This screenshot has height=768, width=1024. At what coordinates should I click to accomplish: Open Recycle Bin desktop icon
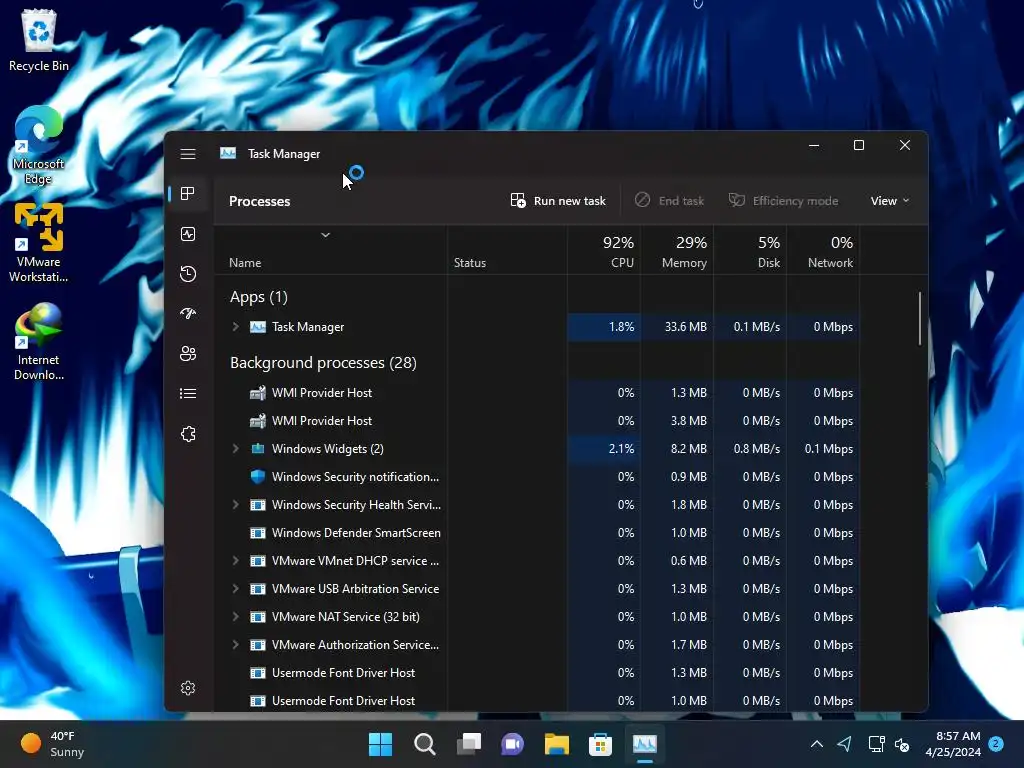click(39, 40)
